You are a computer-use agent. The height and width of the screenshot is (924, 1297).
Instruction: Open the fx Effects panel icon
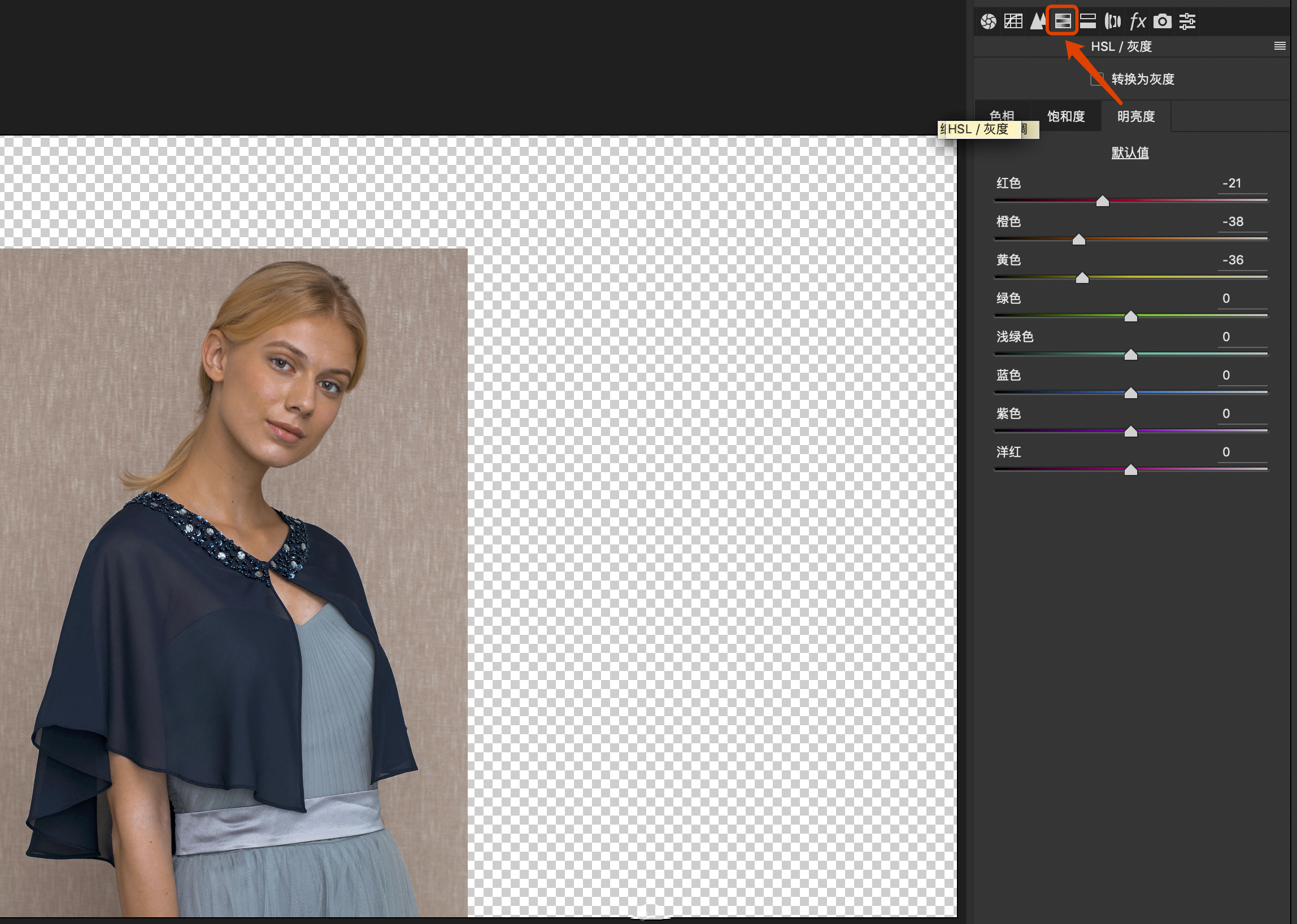point(1138,21)
